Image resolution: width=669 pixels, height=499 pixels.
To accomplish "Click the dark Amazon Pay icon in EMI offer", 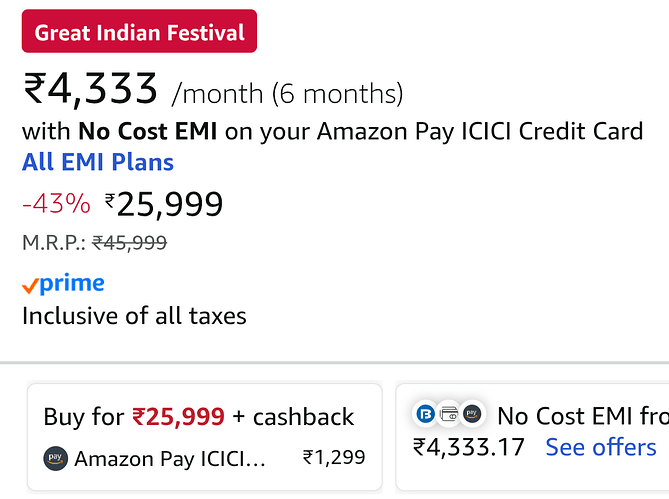I will click(x=471, y=412).
